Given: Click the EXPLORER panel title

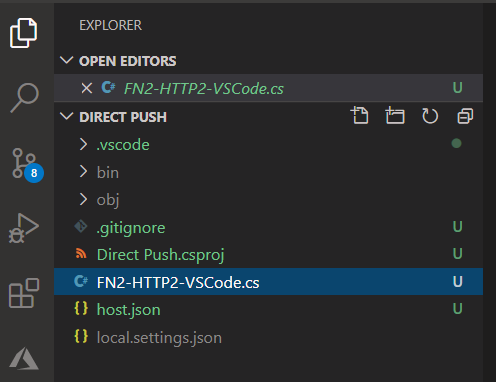Looking at the screenshot, I should tap(111, 25).
